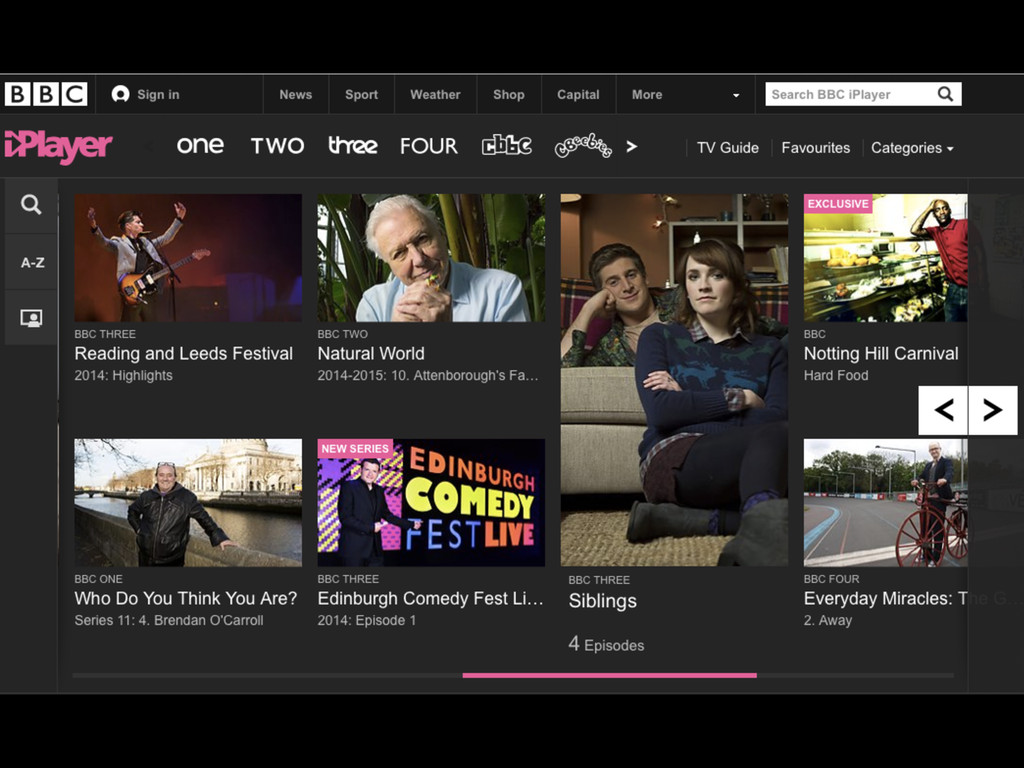Open the Siblings programme image
Screen dimensions: 1024x768
click(674, 380)
